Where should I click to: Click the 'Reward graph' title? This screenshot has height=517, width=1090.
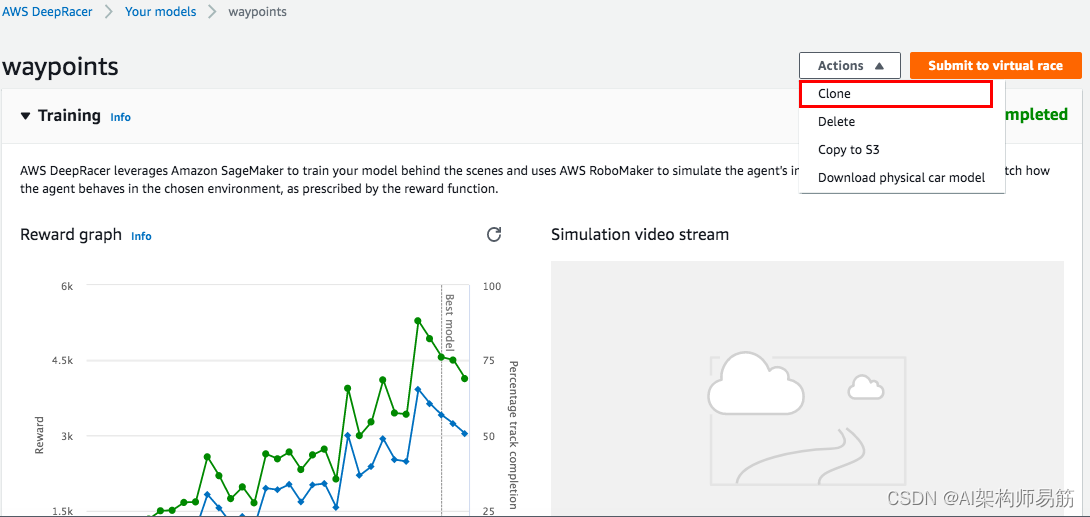tap(71, 234)
